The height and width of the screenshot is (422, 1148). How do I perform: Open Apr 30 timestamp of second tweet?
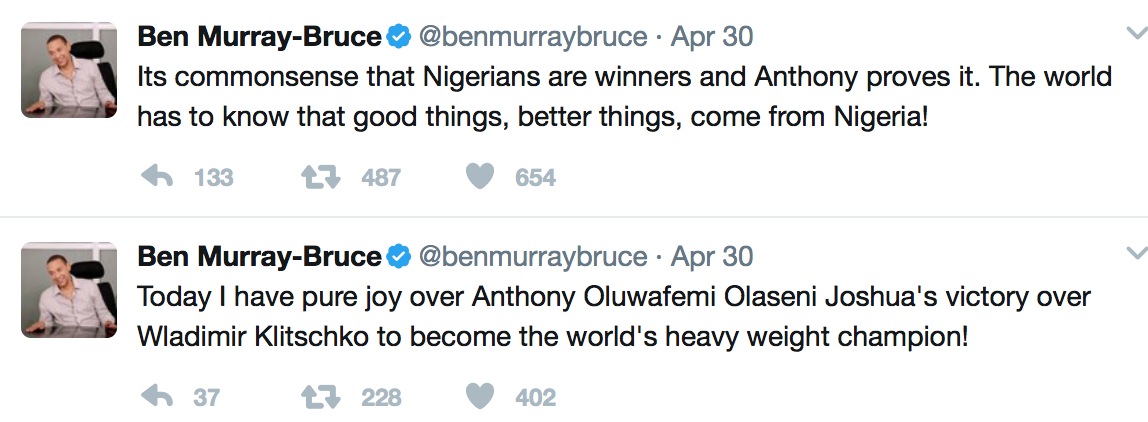(712, 257)
